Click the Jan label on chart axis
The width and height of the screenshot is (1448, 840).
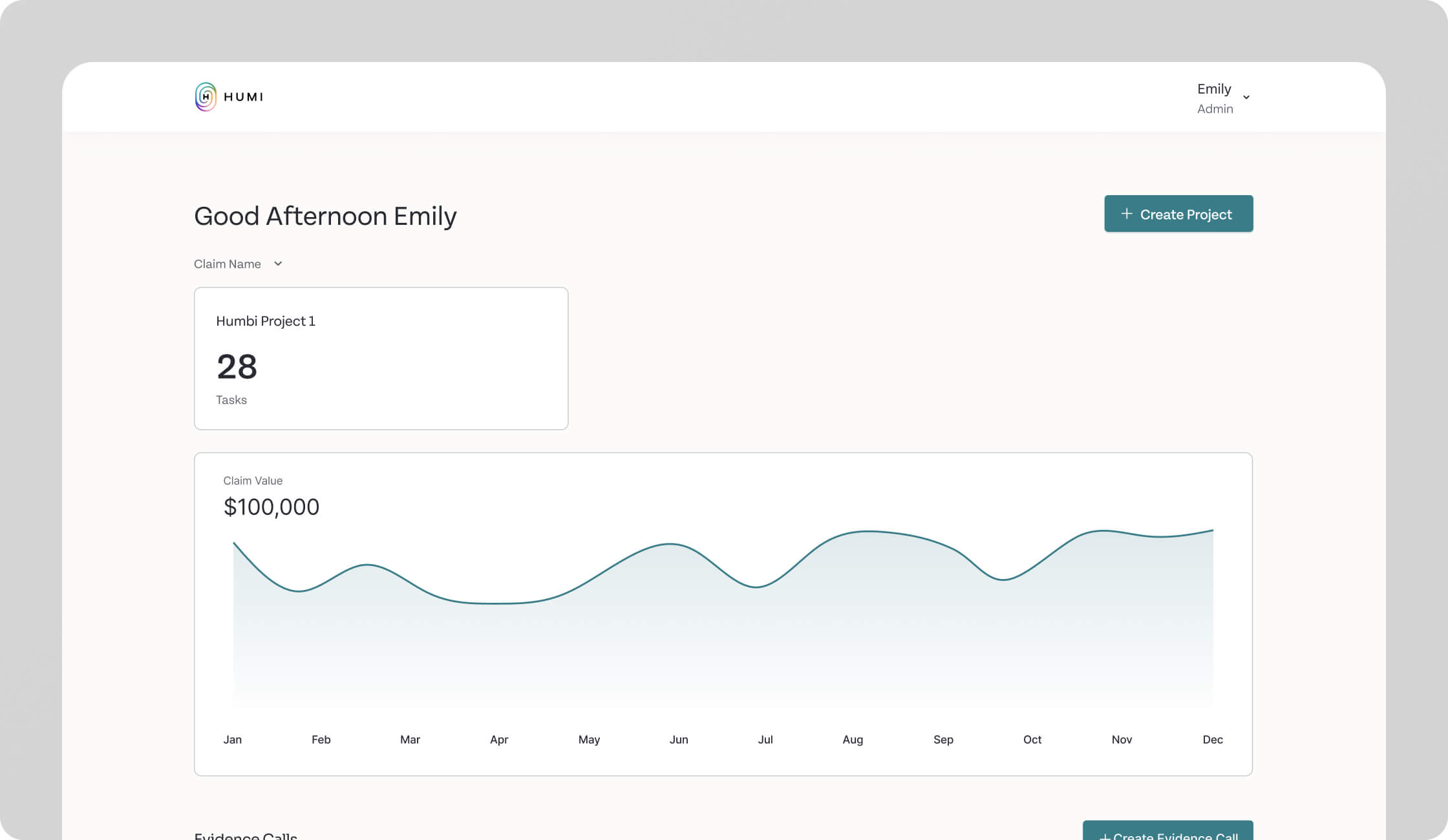(x=232, y=739)
